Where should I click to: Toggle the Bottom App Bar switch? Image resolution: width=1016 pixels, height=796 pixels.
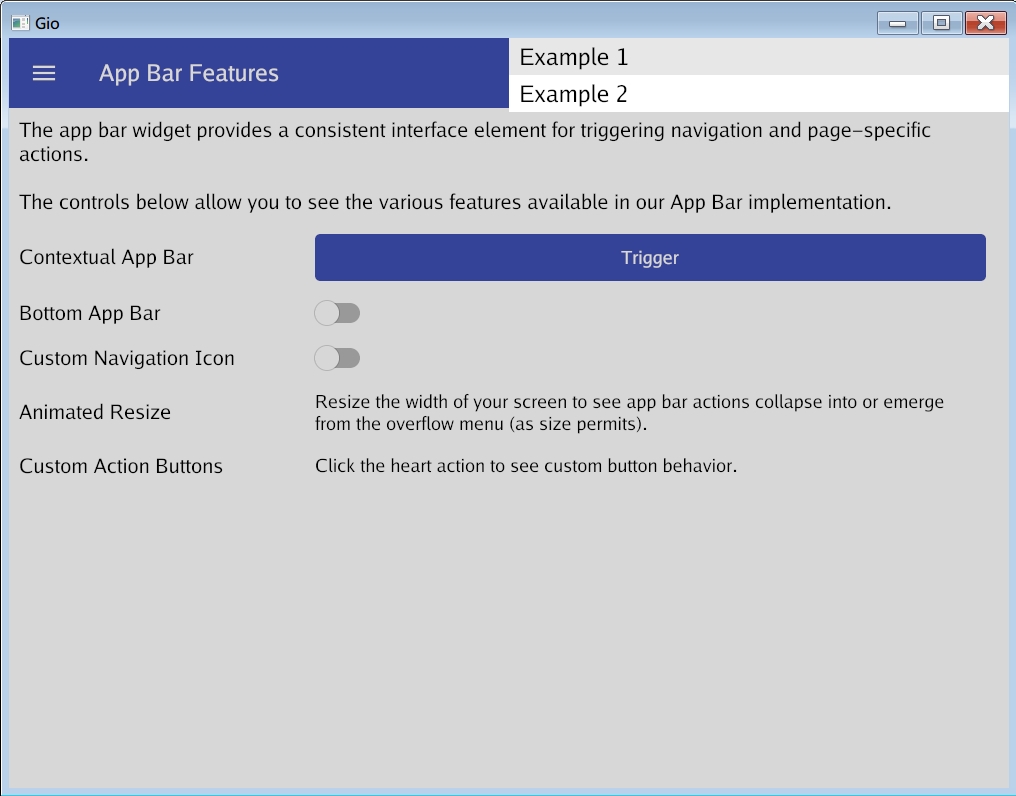[337, 313]
